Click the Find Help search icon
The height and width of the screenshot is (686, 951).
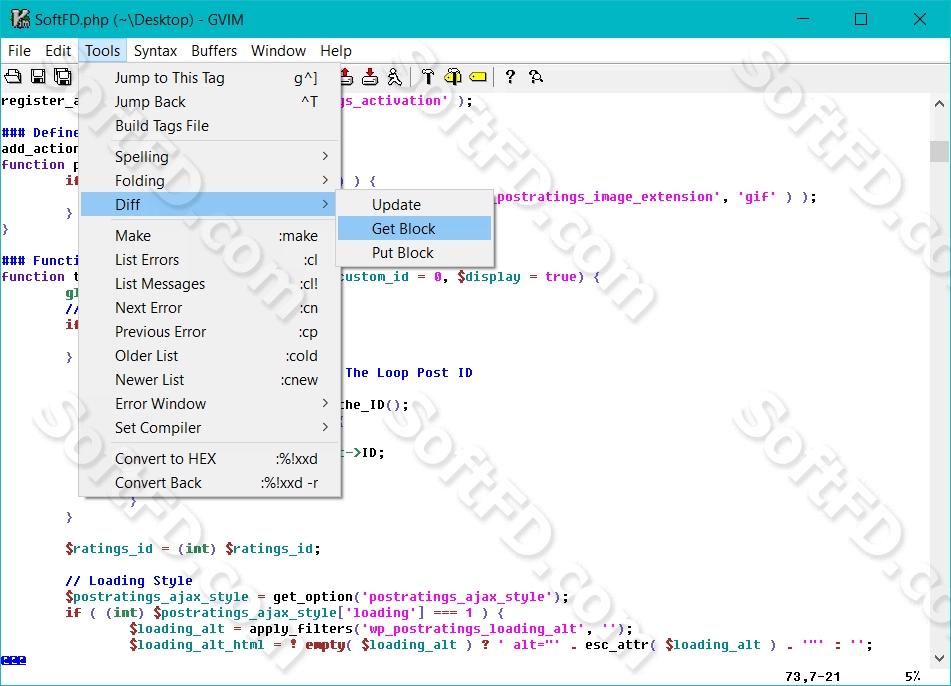pyautogui.click(x=536, y=76)
